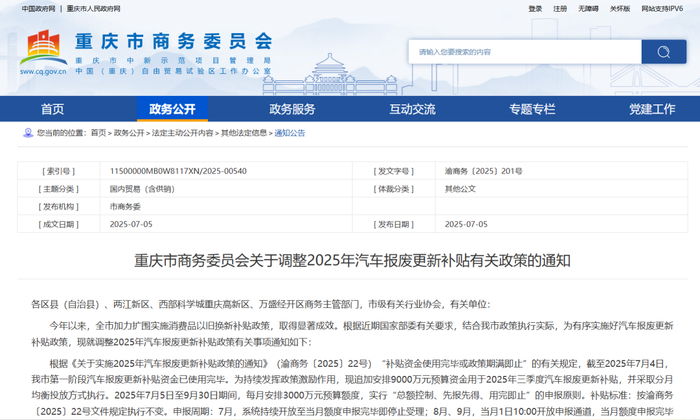
Task: Click the 发布日期 value 2025-07-05
Action: tap(466, 224)
